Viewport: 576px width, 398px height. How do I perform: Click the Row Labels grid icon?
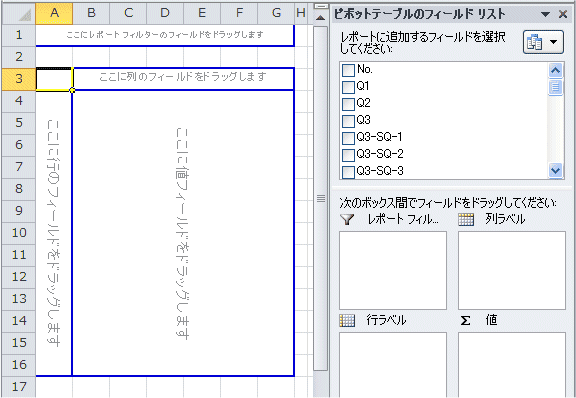(x=347, y=321)
